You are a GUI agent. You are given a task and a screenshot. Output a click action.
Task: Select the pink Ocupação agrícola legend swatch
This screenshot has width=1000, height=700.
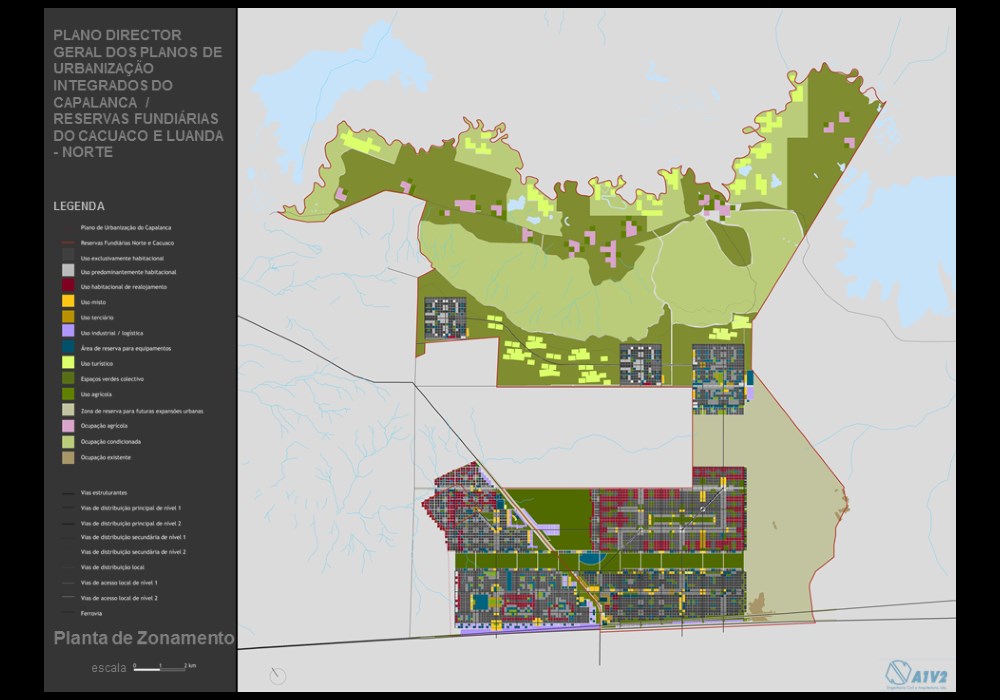(68, 425)
